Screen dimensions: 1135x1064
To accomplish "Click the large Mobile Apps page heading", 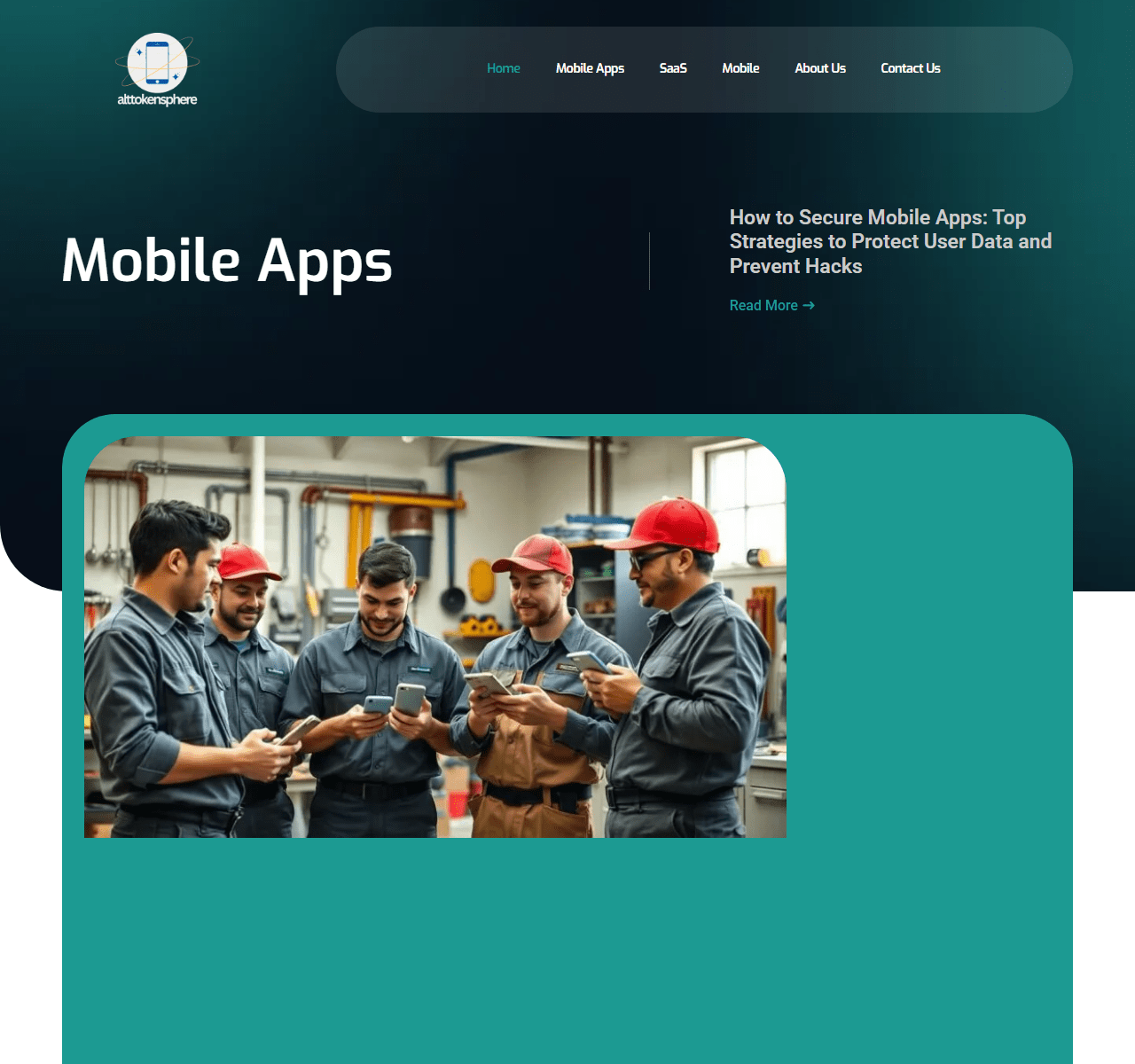I will 227,261.
